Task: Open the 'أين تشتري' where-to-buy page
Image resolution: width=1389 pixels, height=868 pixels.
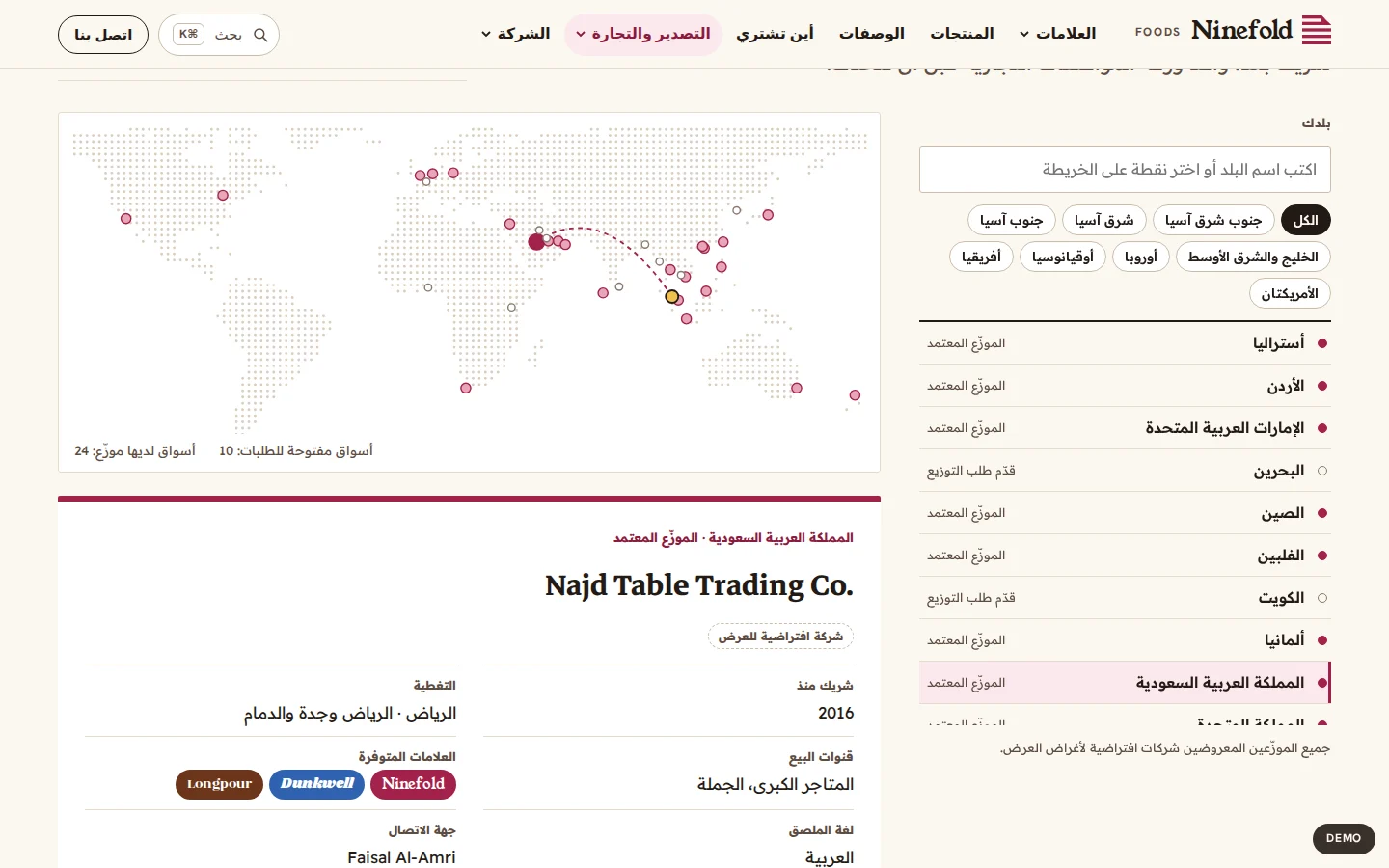Action: (776, 34)
